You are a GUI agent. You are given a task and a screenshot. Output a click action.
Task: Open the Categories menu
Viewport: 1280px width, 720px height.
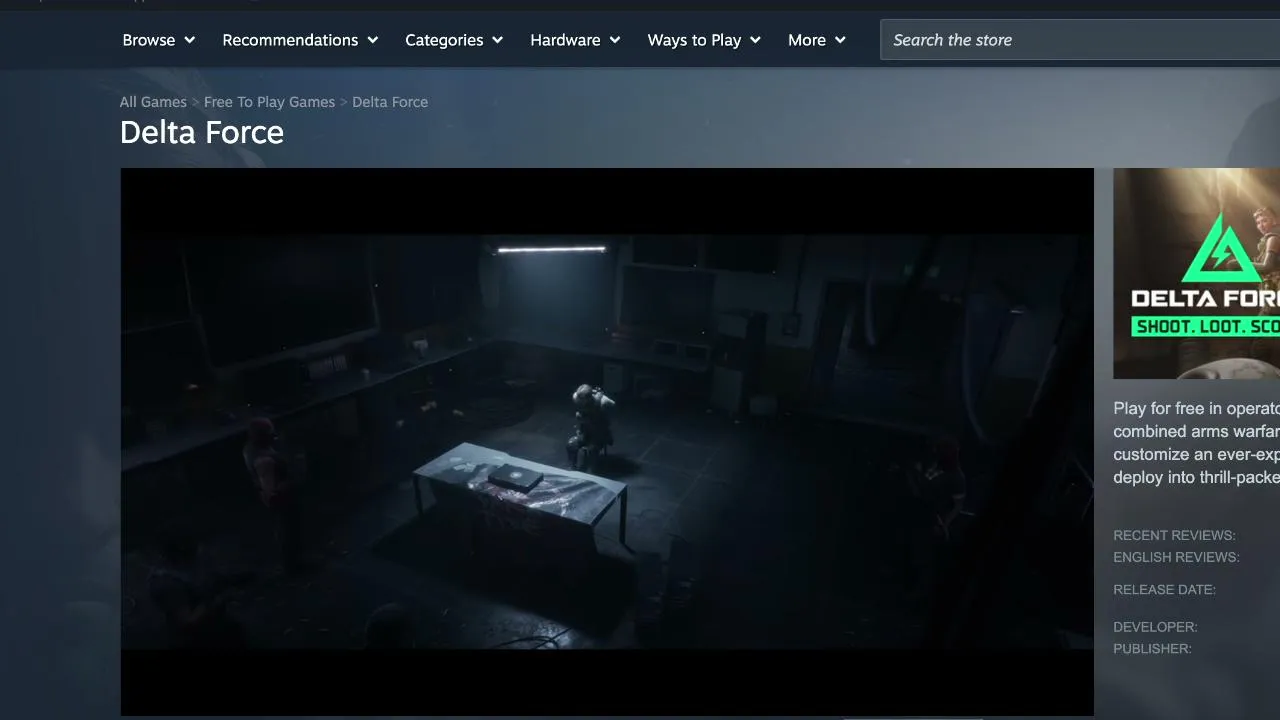pos(453,40)
